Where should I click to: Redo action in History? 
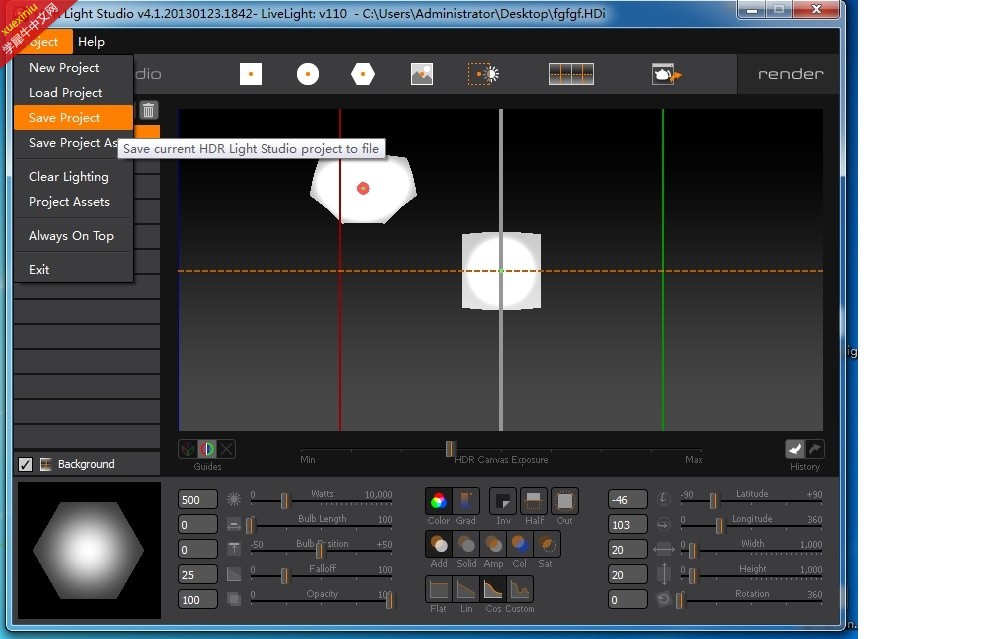point(814,449)
